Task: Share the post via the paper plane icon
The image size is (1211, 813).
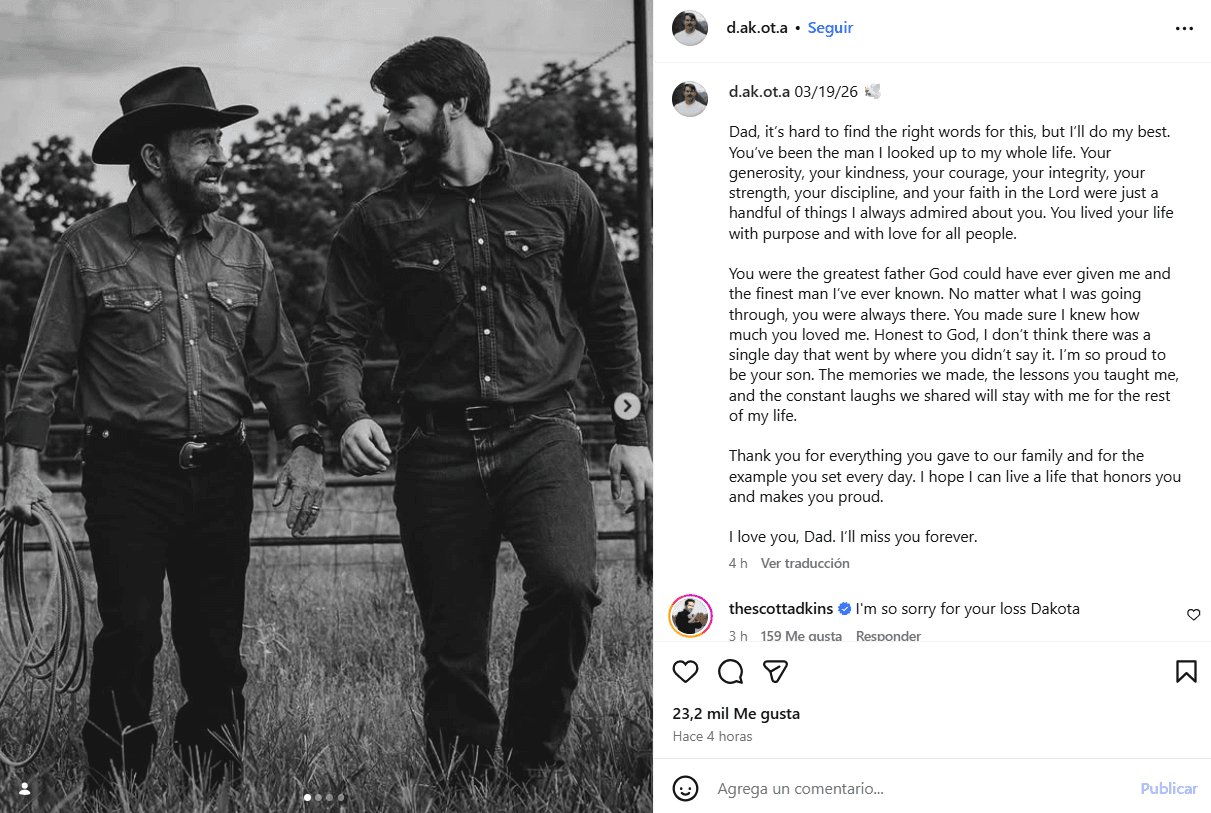Action: (x=775, y=671)
